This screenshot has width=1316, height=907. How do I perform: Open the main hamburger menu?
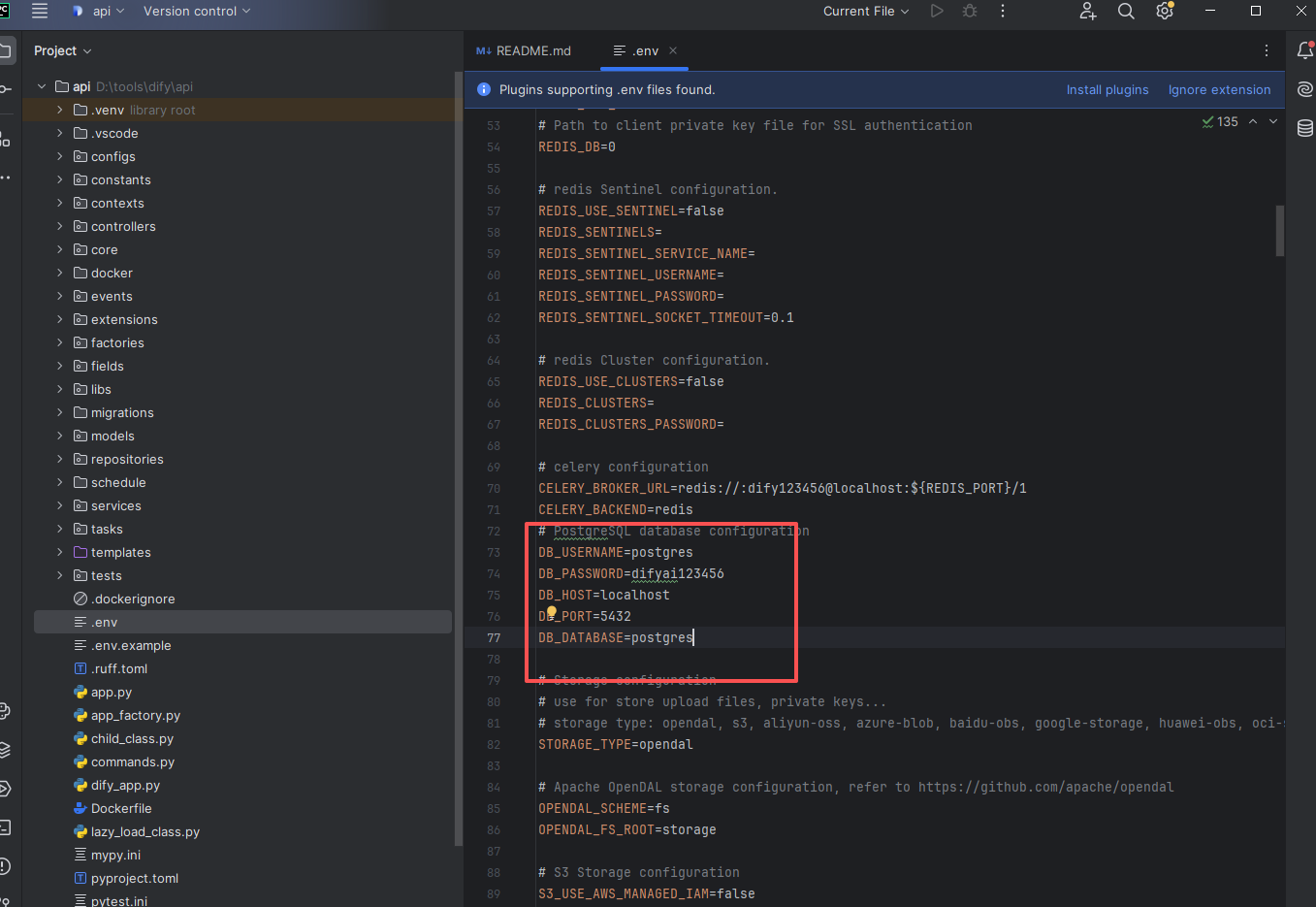(x=40, y=11)
